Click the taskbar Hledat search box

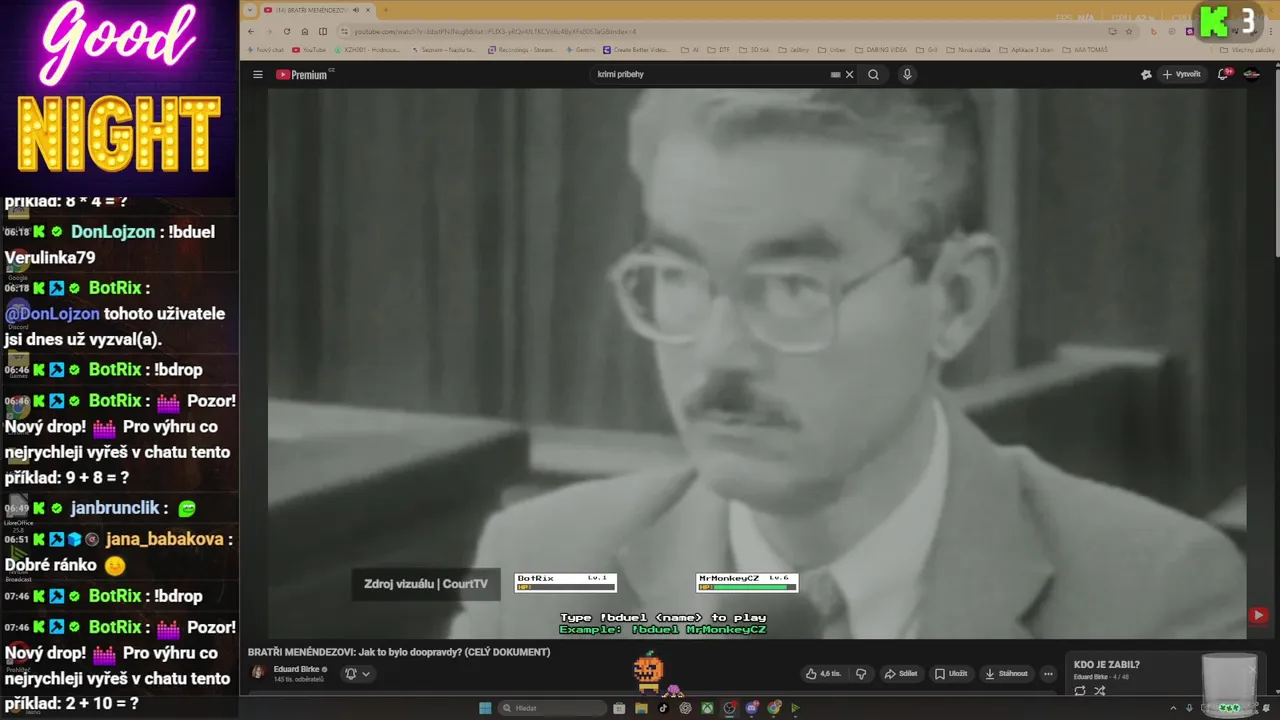tap(553, 708)
